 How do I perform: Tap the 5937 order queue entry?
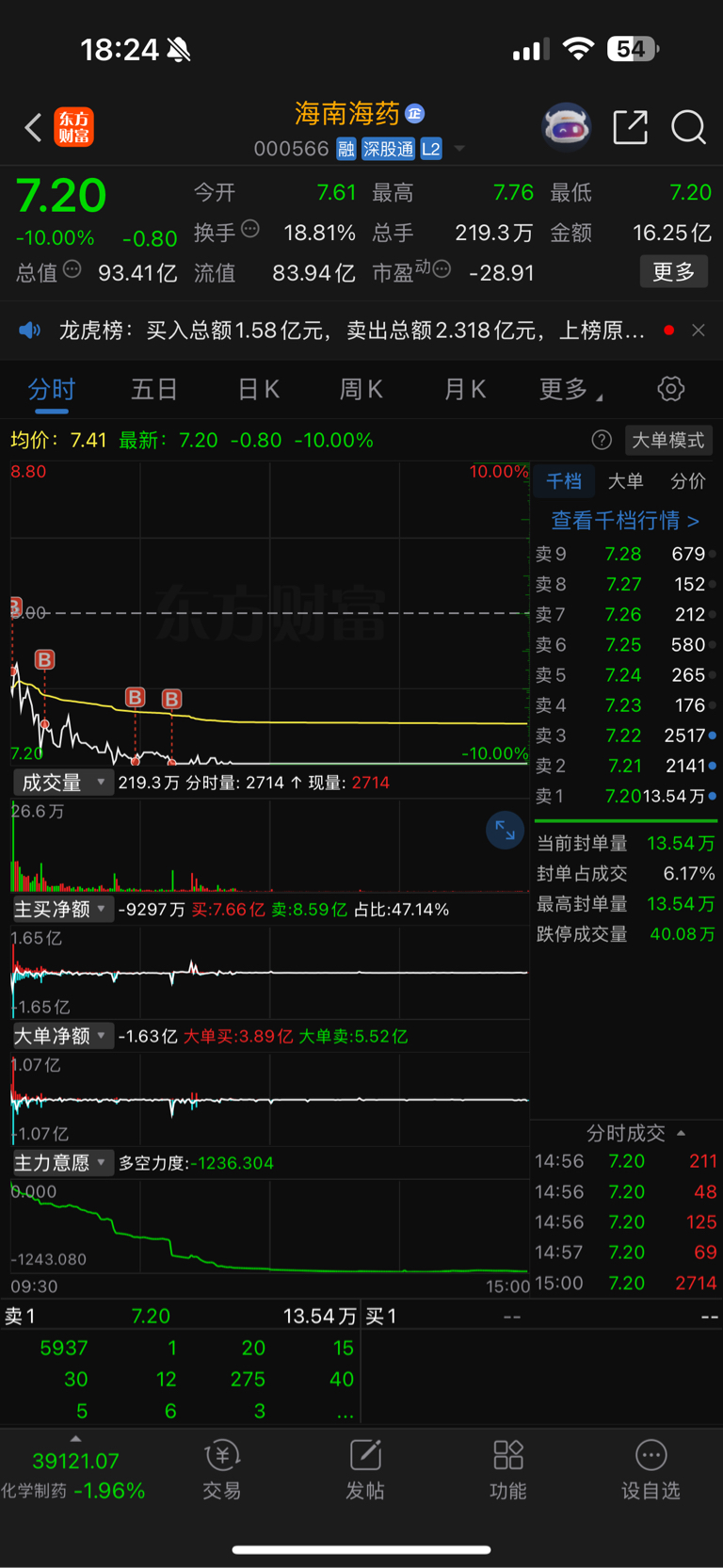(x=64, y=1348)
